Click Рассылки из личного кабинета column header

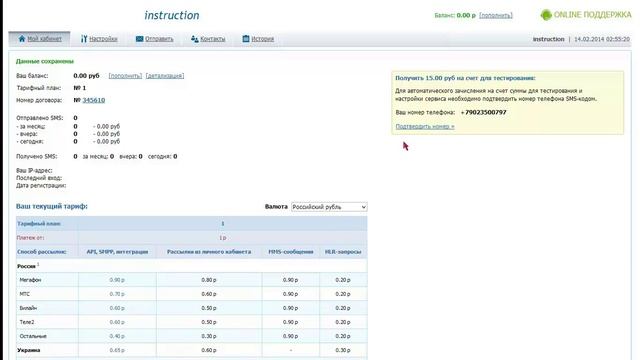(209, 252)
